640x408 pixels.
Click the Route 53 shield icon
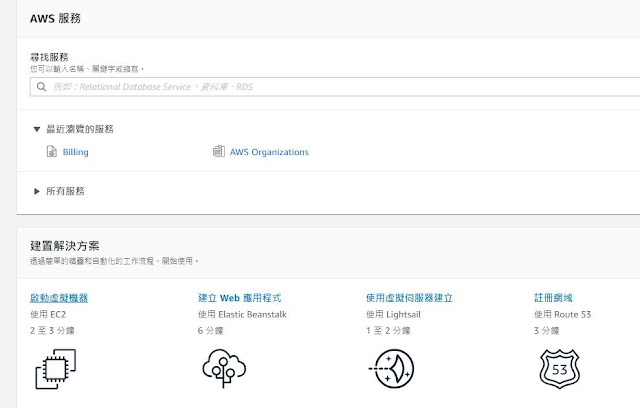coord(560,369)
